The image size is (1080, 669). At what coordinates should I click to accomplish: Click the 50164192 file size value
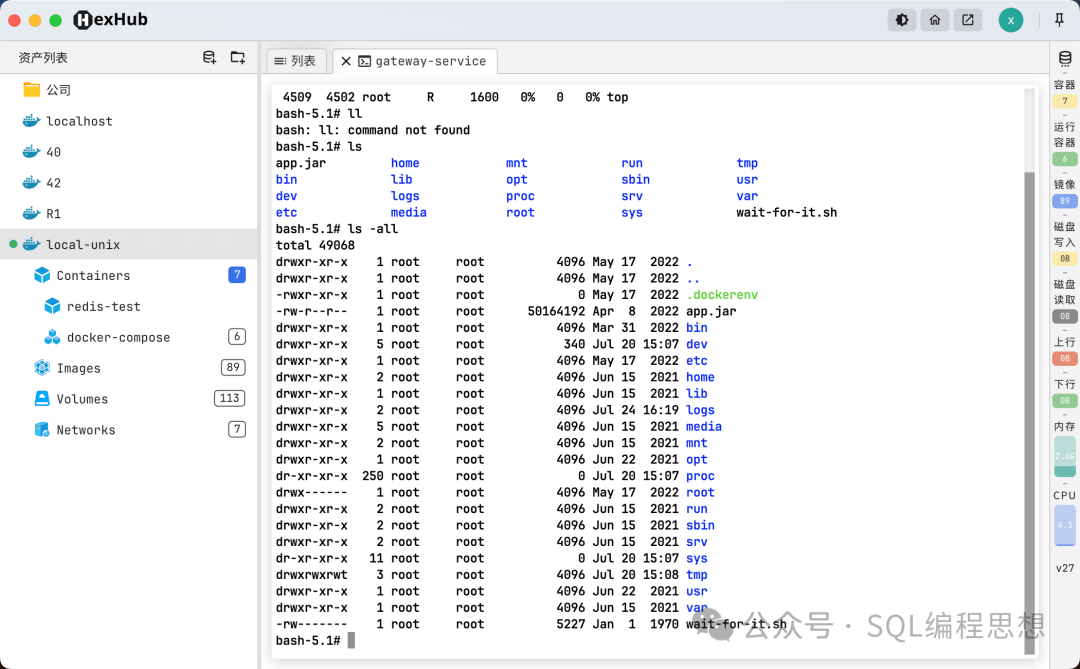click(x=557, y=311)
